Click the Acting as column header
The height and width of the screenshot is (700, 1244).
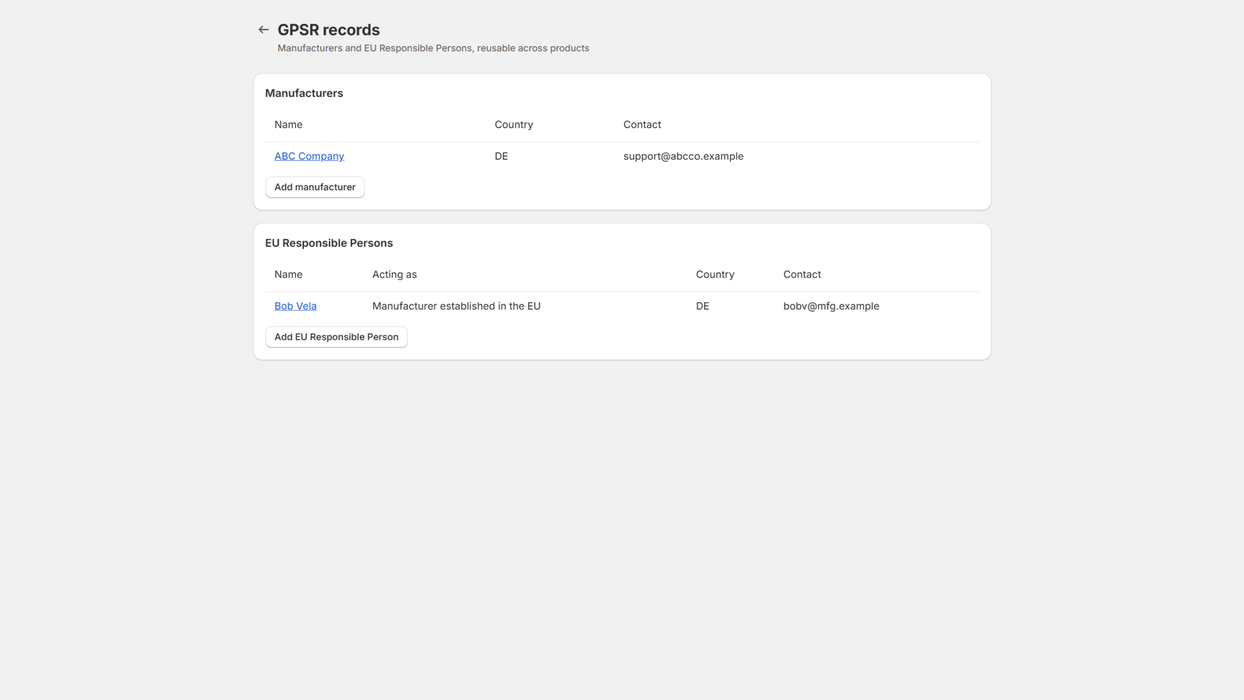point(394,274)
